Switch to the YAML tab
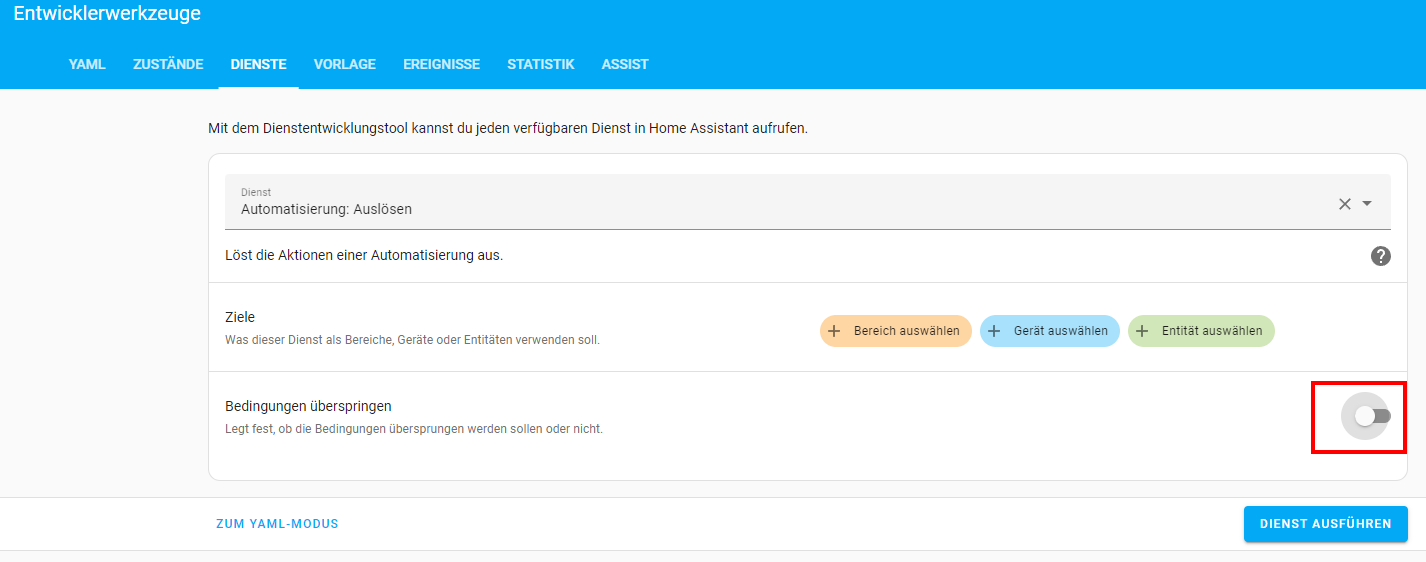Screen dimensions: 1426x562 (x=87, y=64)
